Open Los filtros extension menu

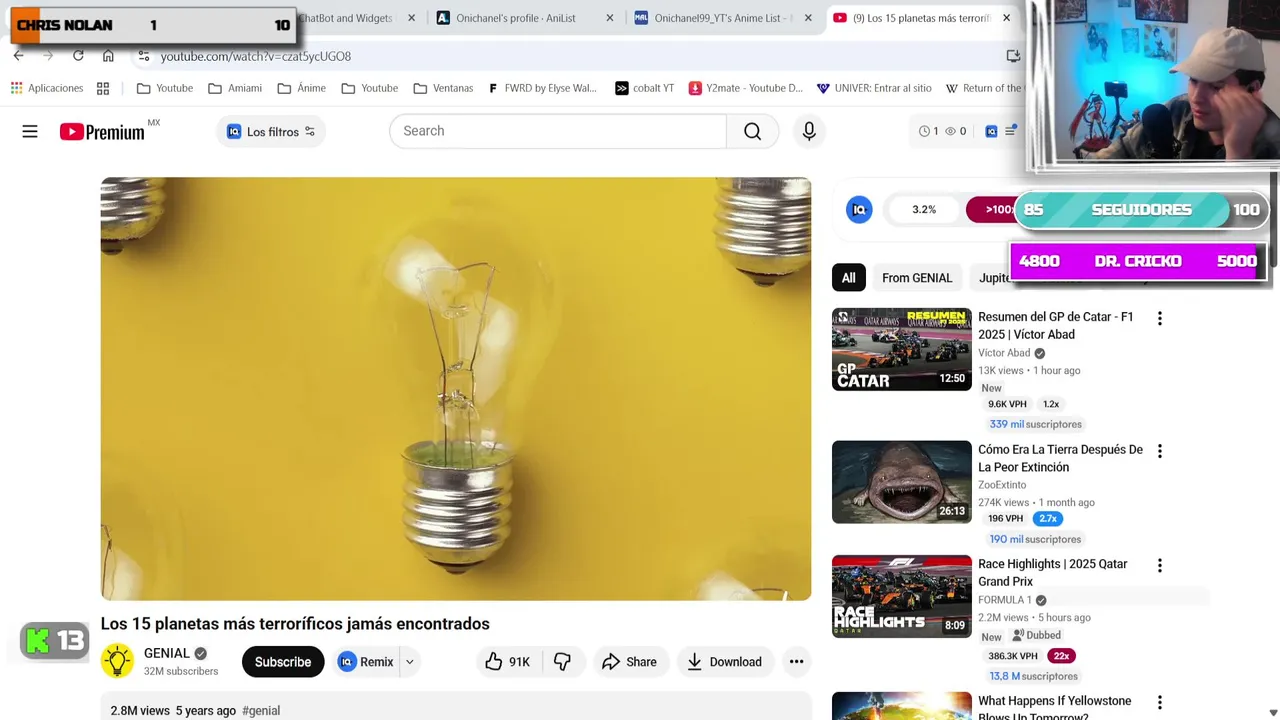point(271,132)
